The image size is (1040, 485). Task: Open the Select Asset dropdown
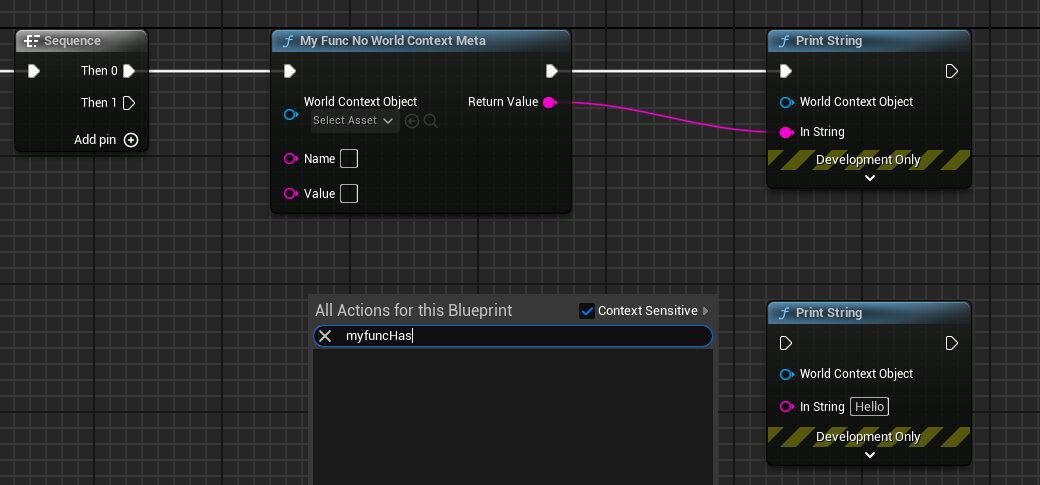[x=353, y=121]
